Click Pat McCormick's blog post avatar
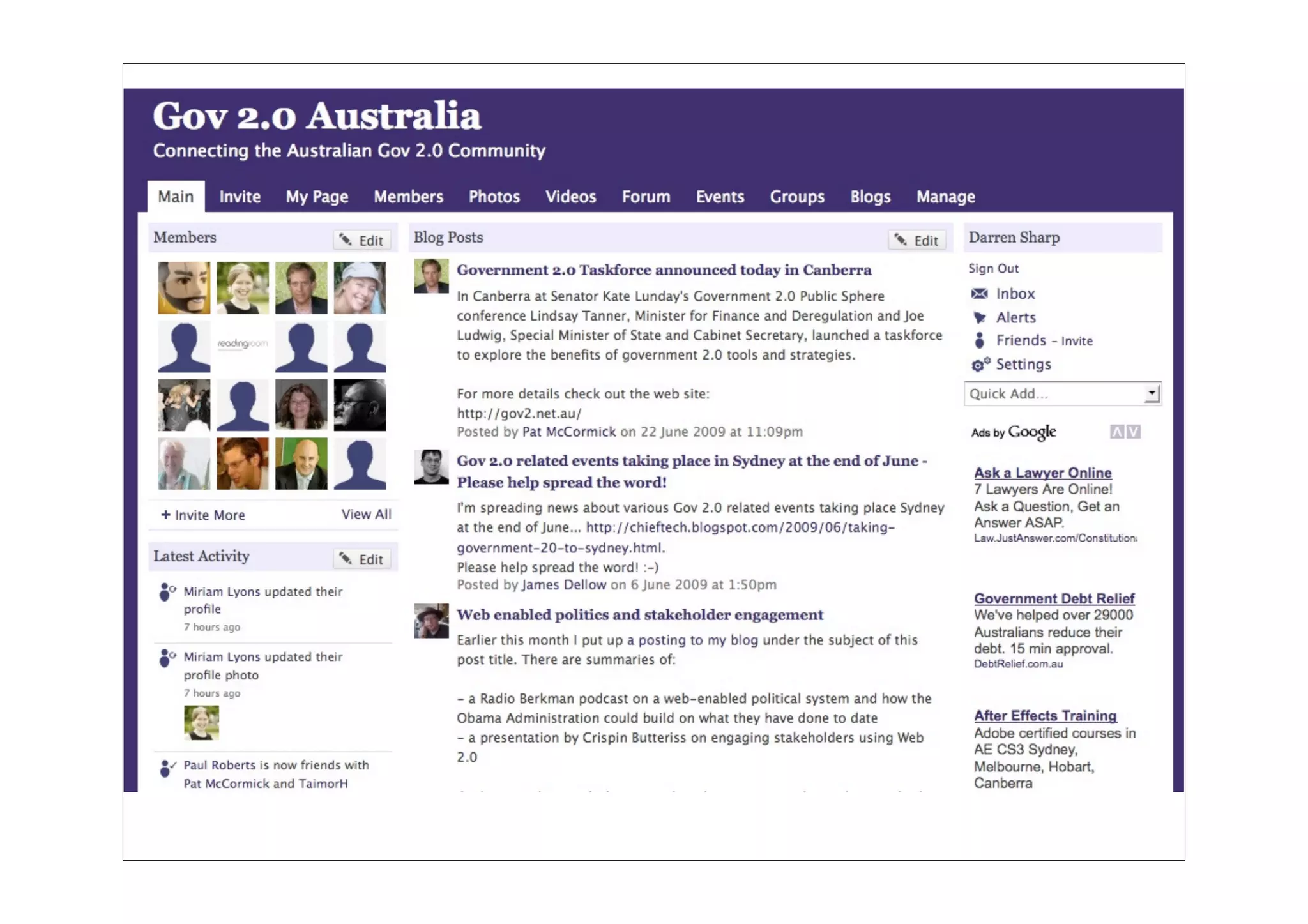Image resolution: width=1308 pixels, height=924 pixels. pyautogui.click(x=431, y=276)
